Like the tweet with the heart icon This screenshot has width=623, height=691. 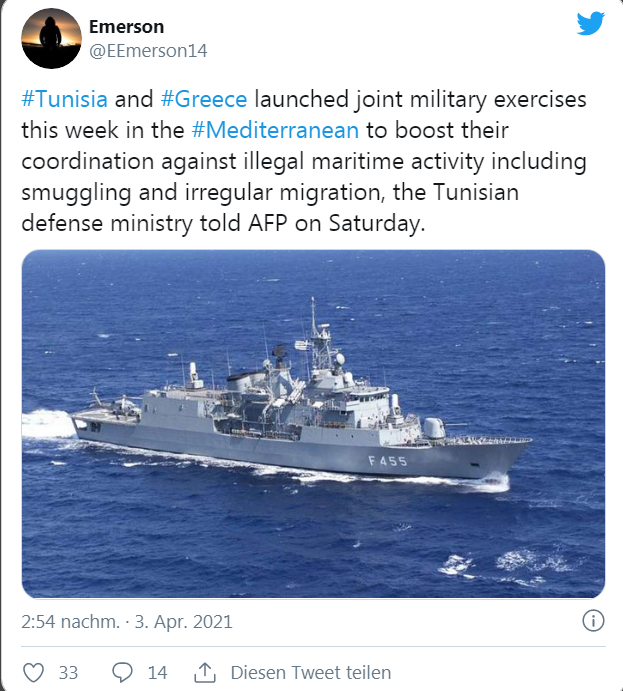tap(33, 672)
